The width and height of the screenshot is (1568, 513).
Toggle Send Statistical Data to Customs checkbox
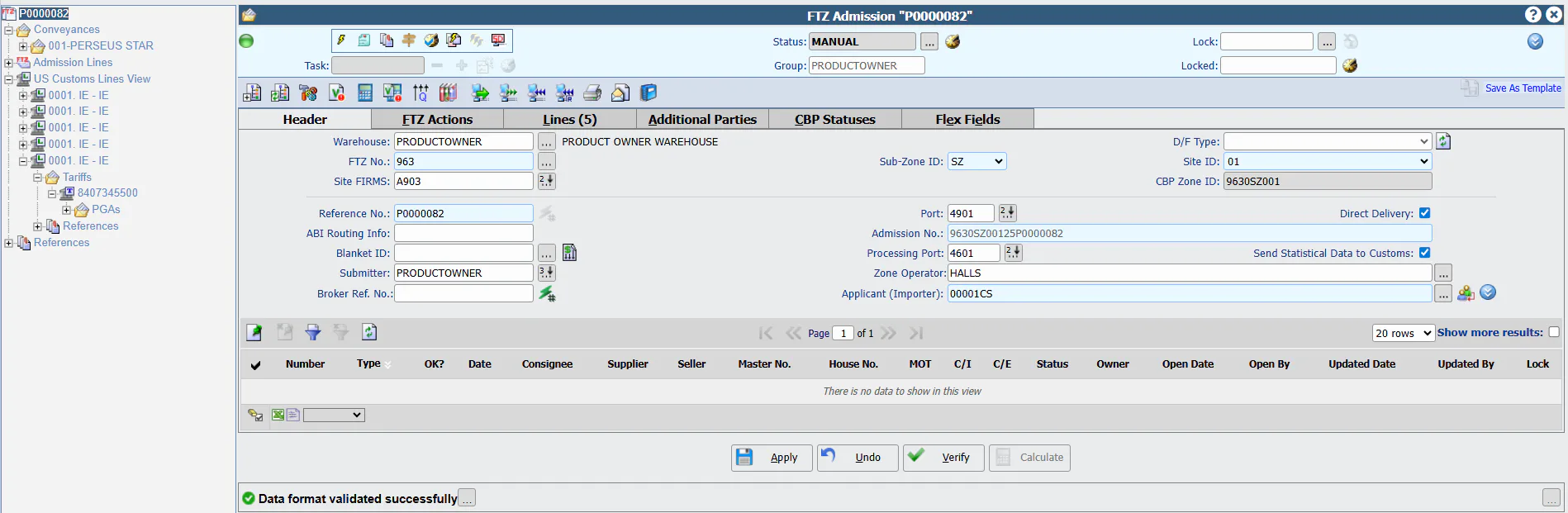tap(1424, 253)
